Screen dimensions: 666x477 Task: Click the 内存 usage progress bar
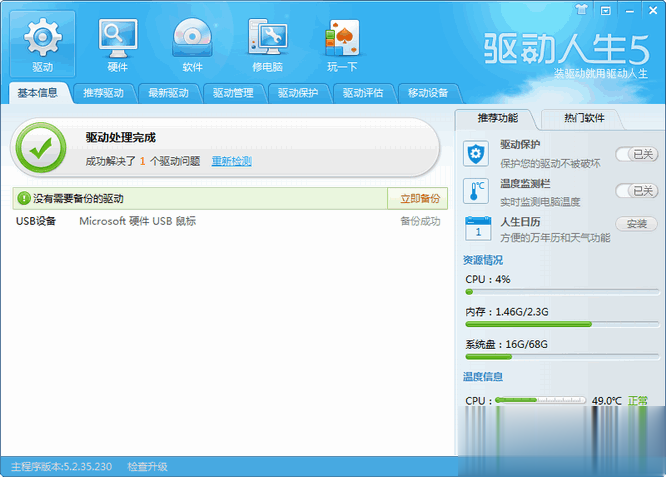coord(562,324)
